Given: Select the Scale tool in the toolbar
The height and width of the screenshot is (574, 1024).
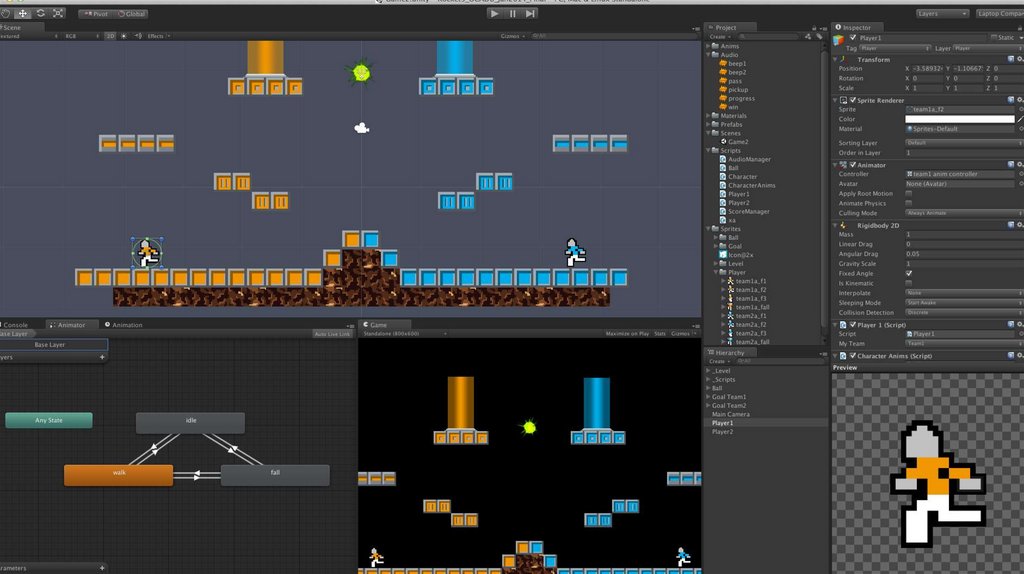Looking at the screenshot, I should 58,13.
